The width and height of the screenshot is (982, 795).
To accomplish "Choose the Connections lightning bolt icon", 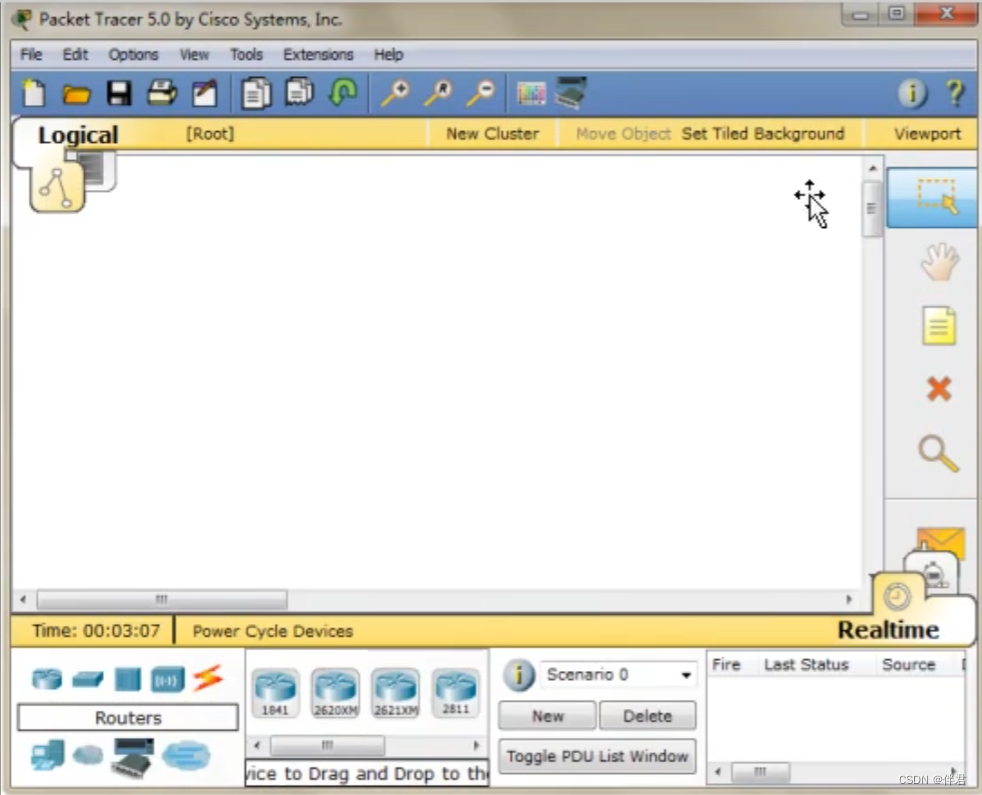I will (x=208, y=678).
